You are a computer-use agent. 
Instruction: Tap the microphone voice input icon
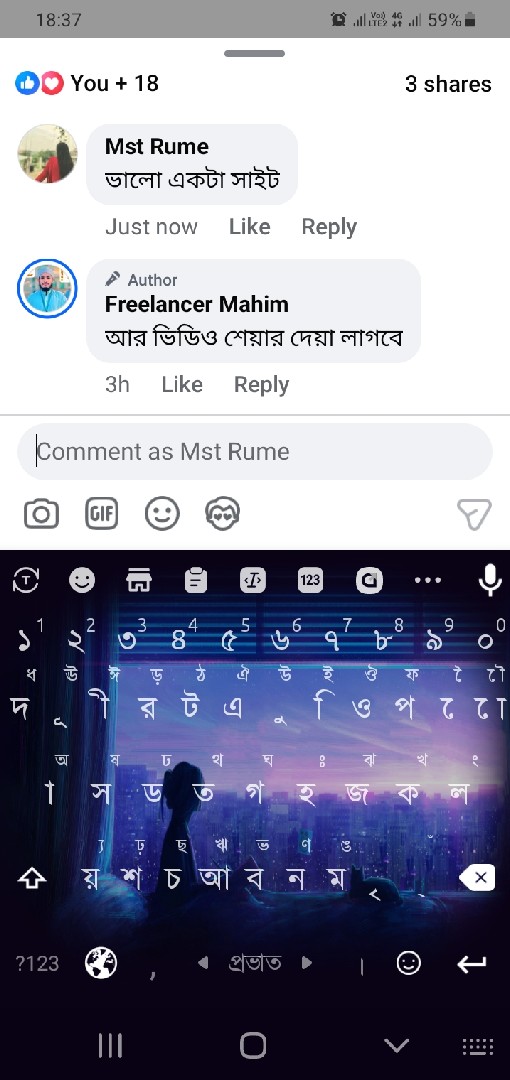490,581
